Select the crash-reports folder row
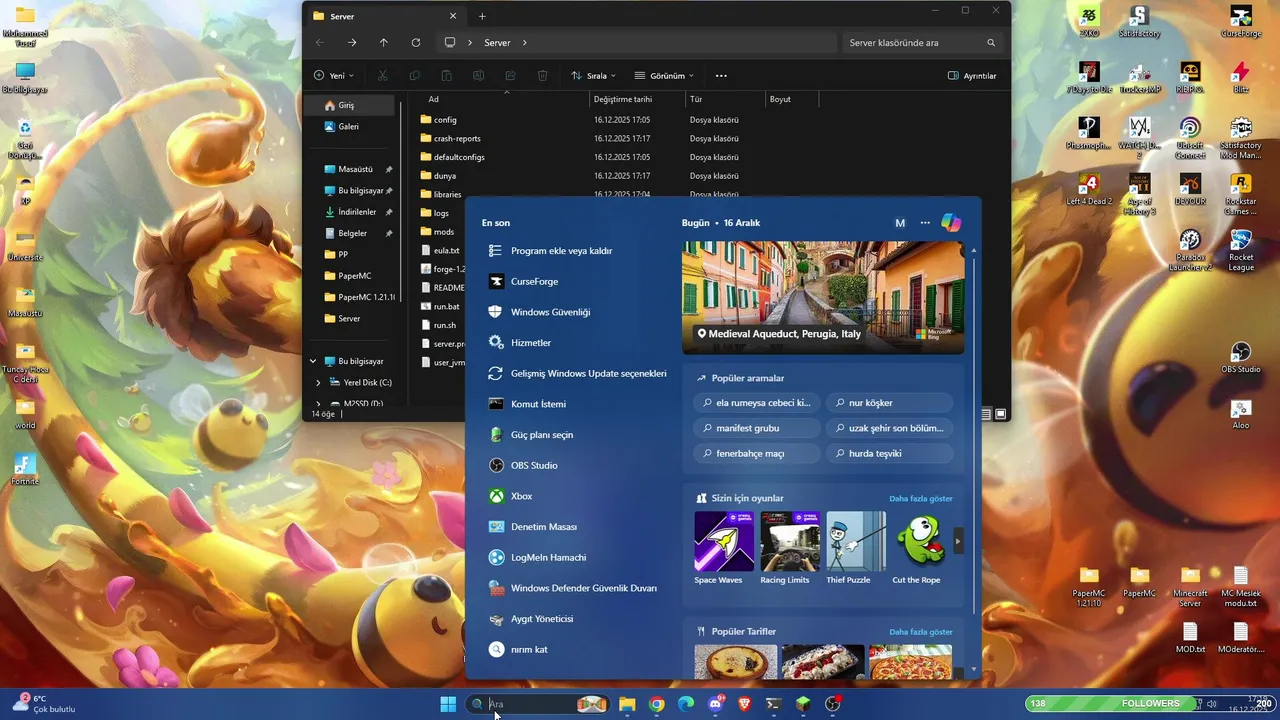This screenshot has width=1280, height=720. coord(457,139)
